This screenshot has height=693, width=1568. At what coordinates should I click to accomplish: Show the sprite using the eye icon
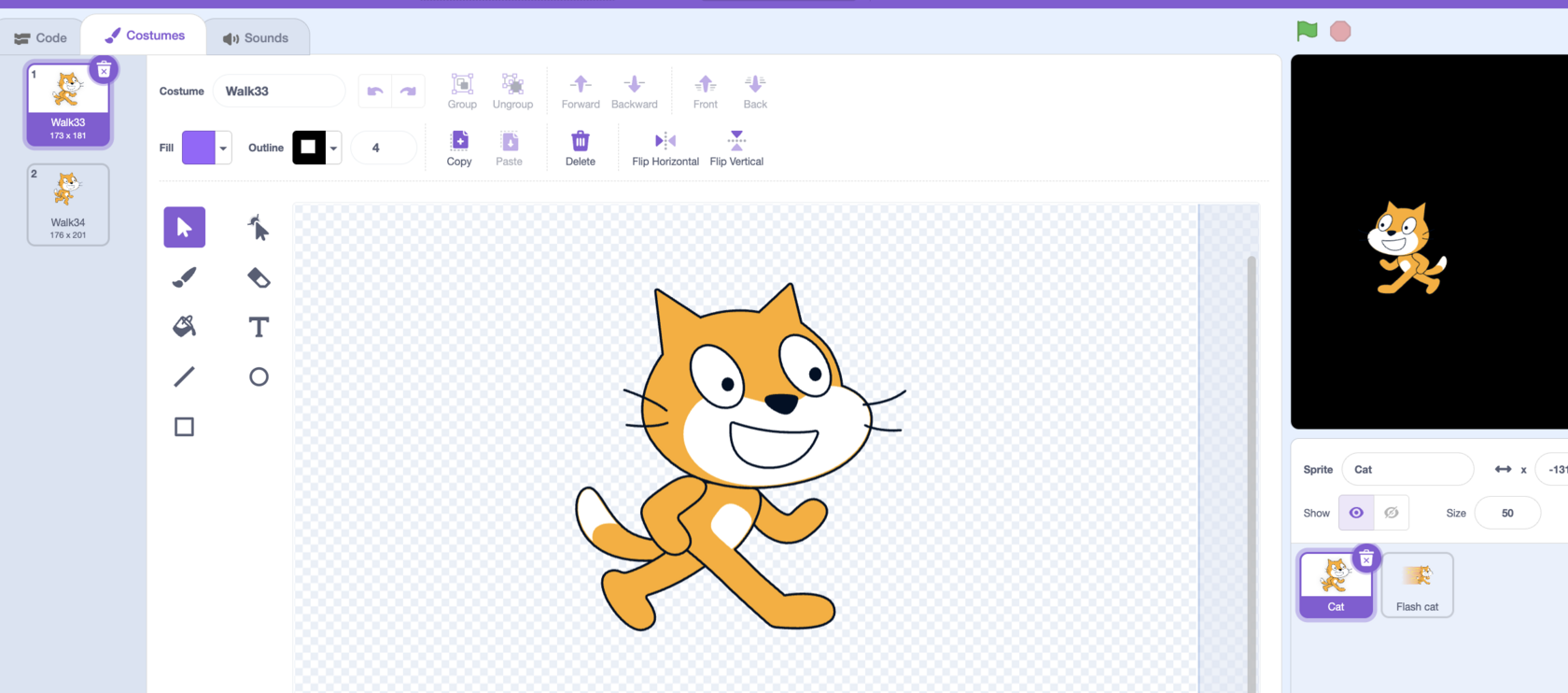[x=1356, y=513]
